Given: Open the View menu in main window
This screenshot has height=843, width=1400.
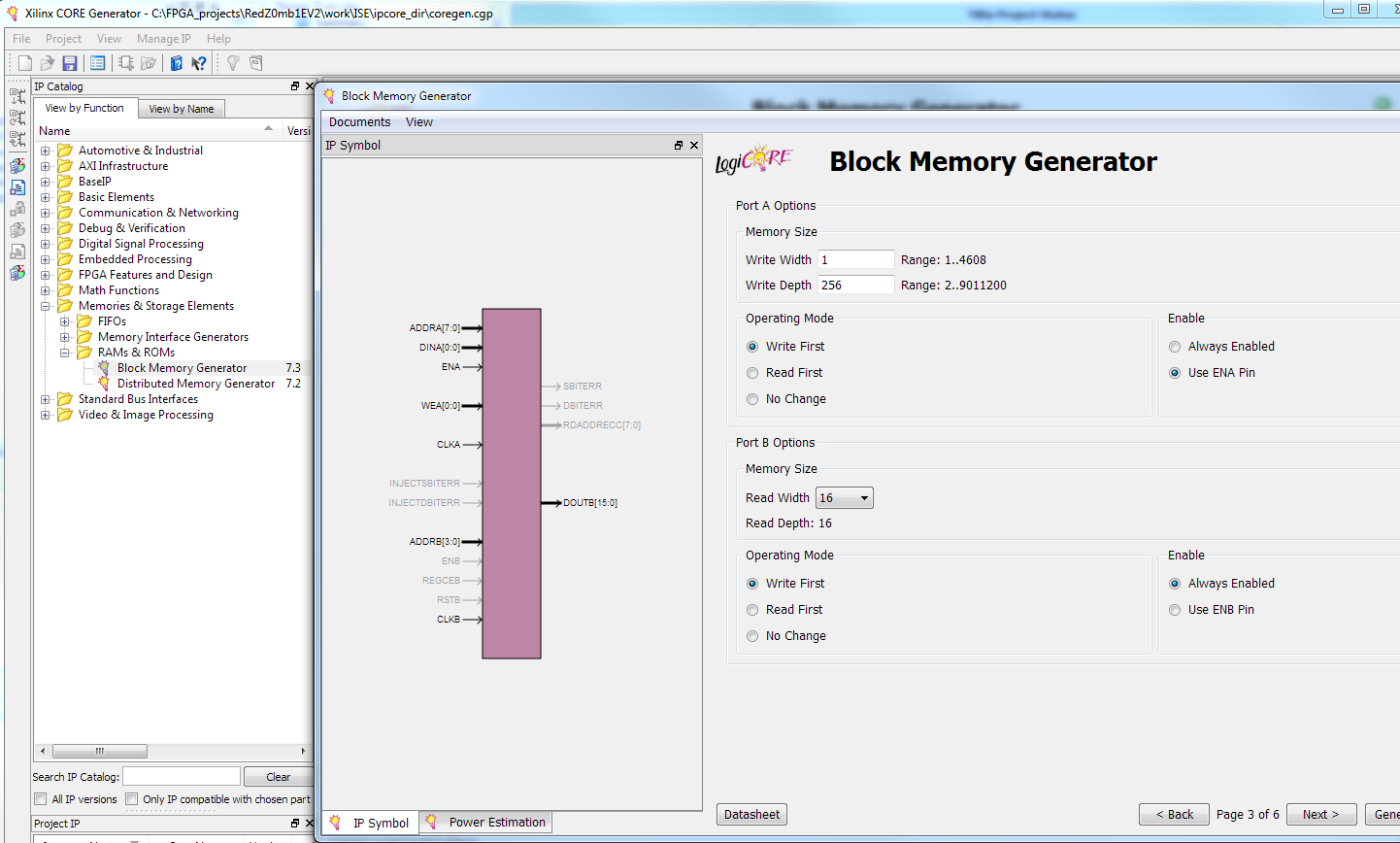Looking at the screenshot, I should coord(109,39).
